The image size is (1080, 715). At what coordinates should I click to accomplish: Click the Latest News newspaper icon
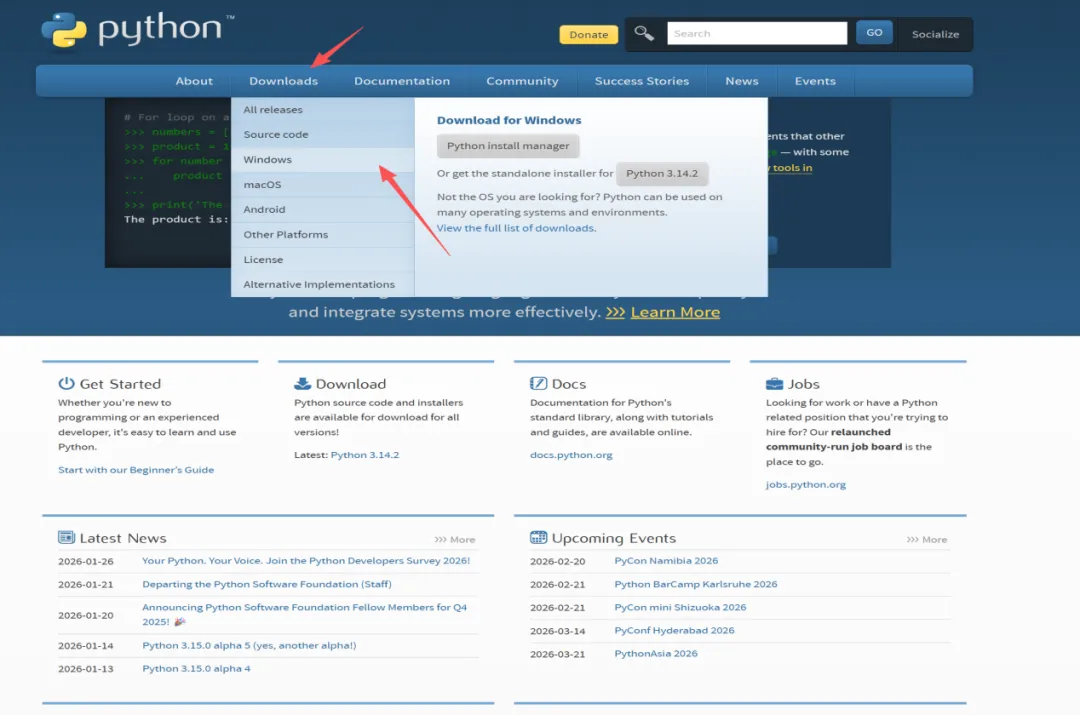[66, 537]
